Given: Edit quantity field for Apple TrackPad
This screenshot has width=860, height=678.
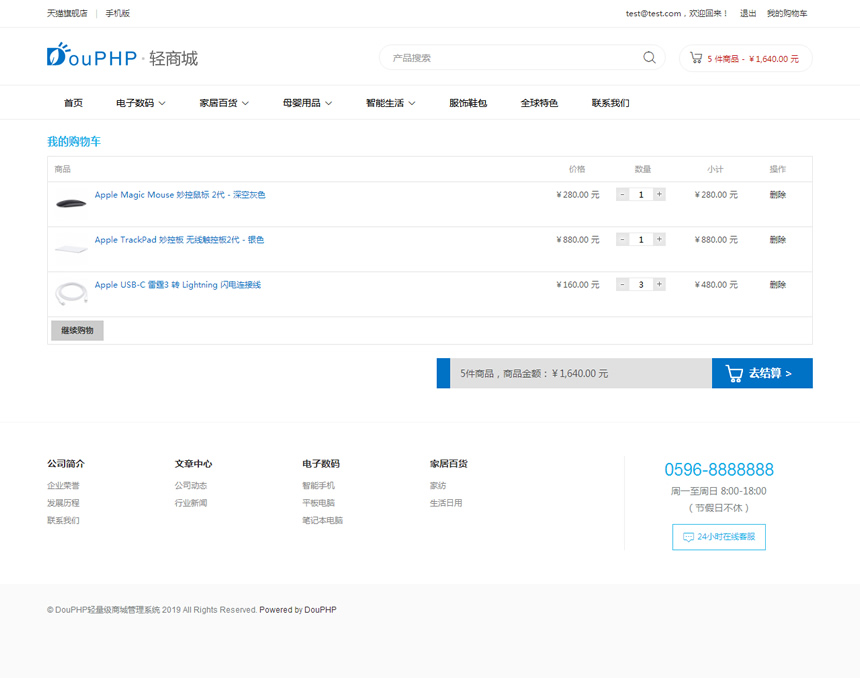Looking at the screenshot, I should click(641, 239).
